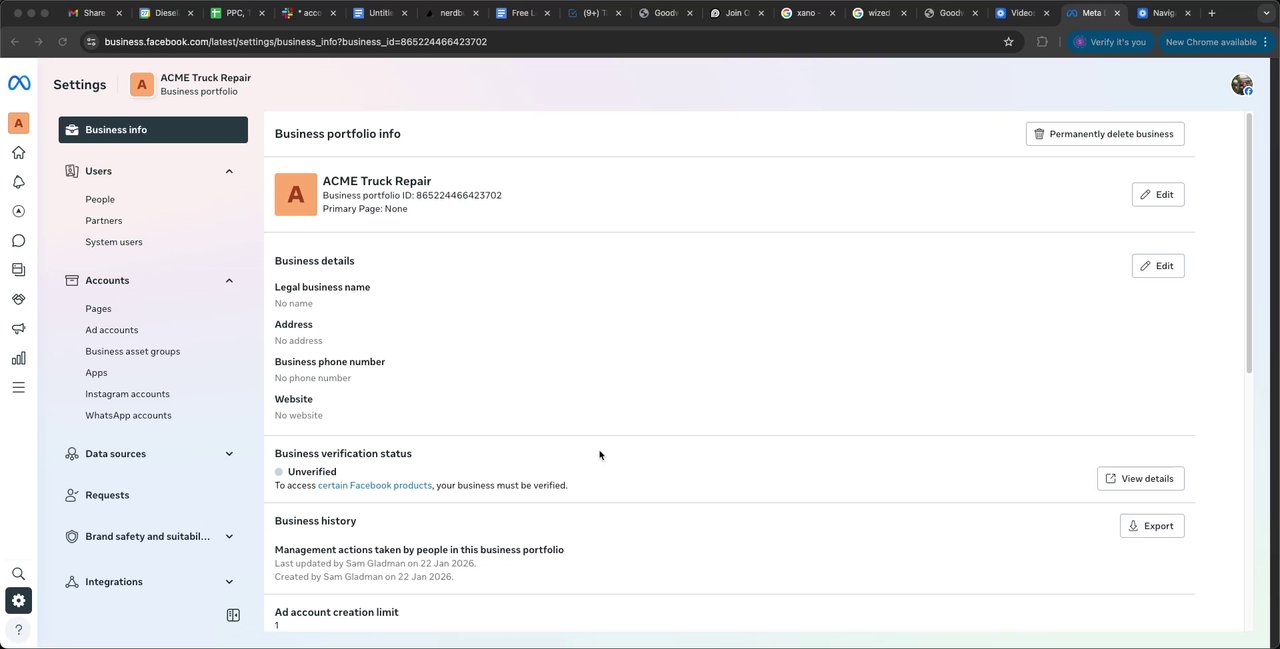The height and width of the screenshot is (649, 1280).
Task: Click the ACME Truck Repair header avatar
Action: click(x=142, y=85)
